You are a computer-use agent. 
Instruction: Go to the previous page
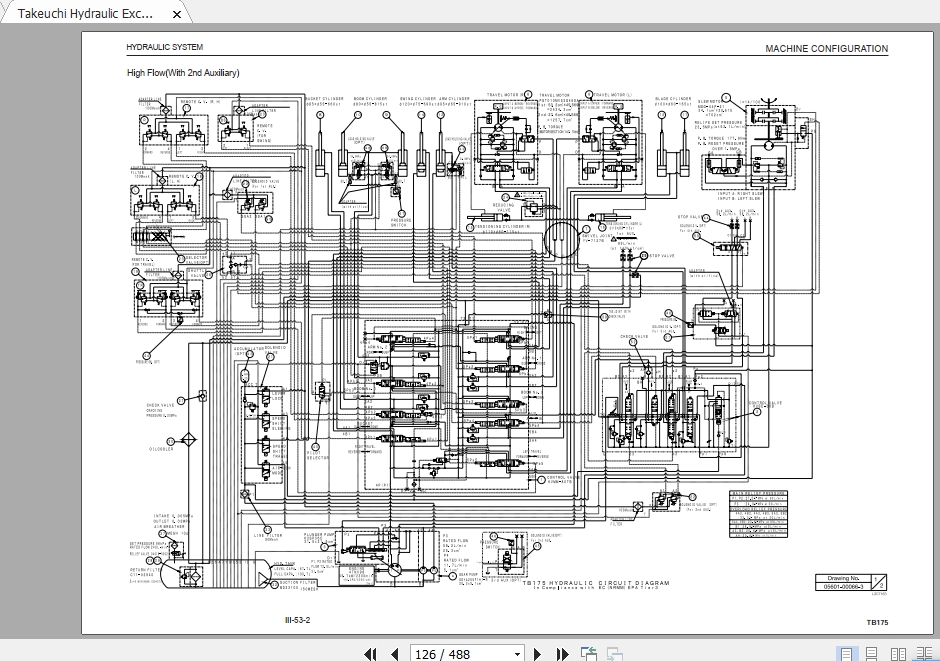(394, 654)
